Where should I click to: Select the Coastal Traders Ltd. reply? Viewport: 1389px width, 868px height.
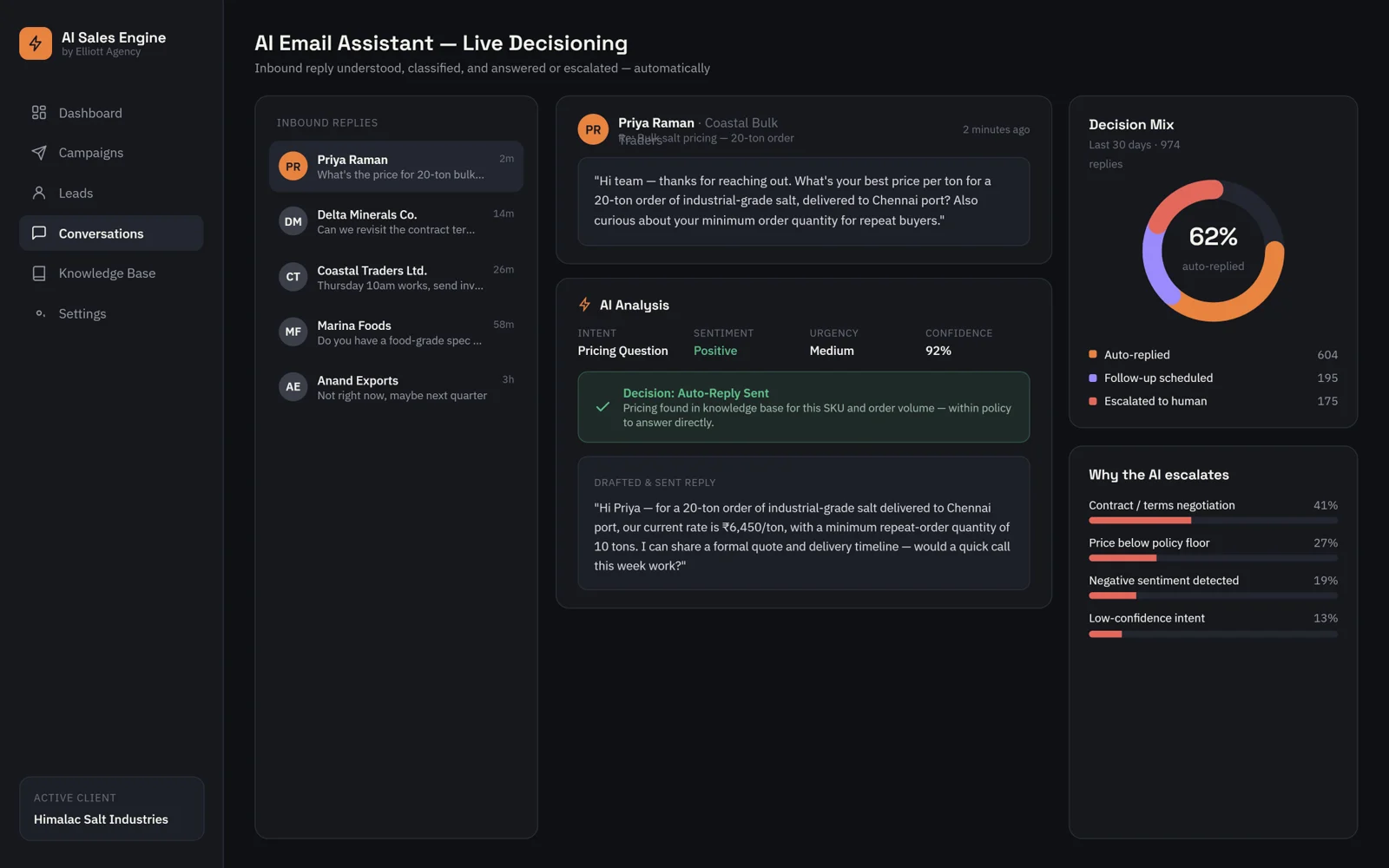click(x=396, y=277)
